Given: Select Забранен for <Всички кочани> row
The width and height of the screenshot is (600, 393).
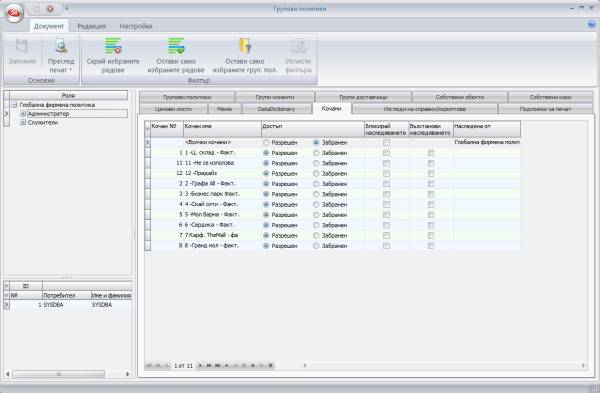Looking at the screenshot, I should [316, 142].
